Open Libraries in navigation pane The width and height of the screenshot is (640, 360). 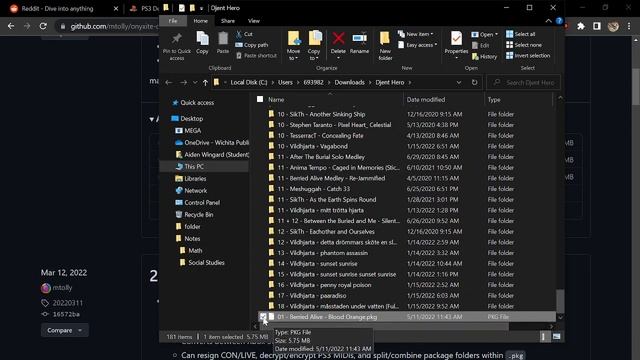click(195, 178)
